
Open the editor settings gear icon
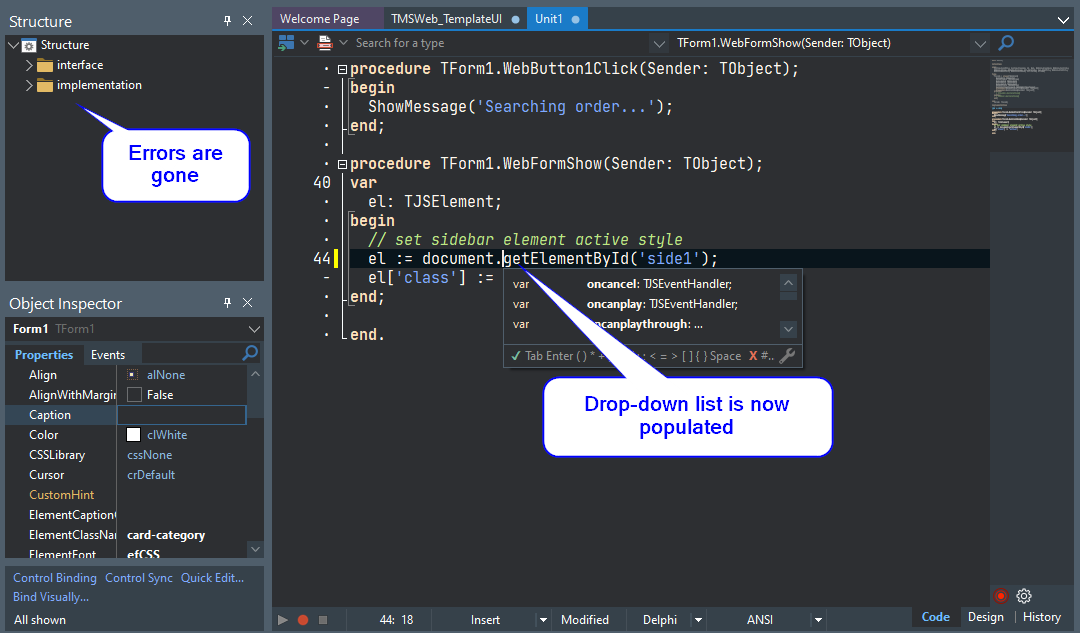[1024, 596]
